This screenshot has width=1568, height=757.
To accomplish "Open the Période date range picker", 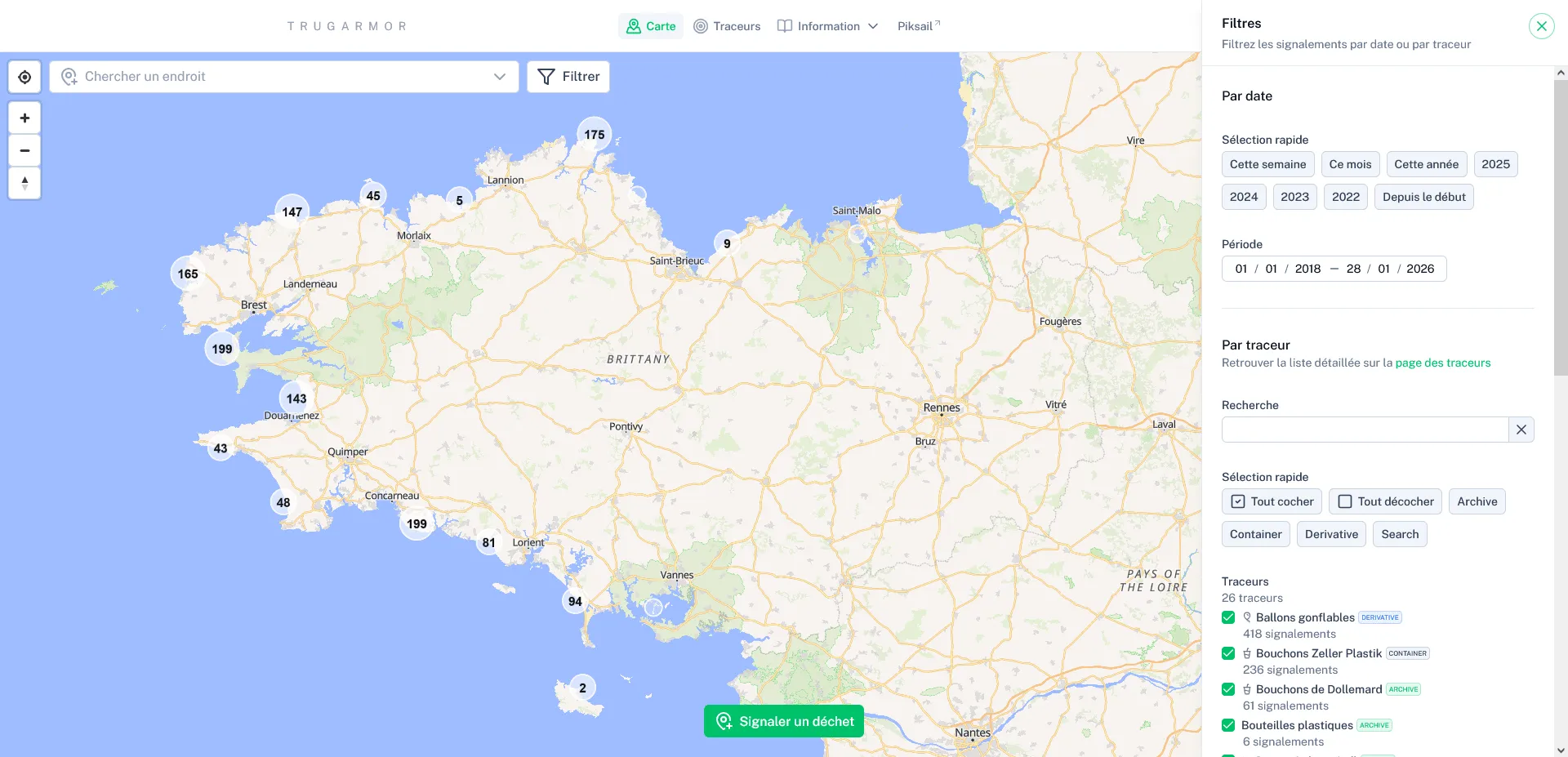I will [1334, 269].
